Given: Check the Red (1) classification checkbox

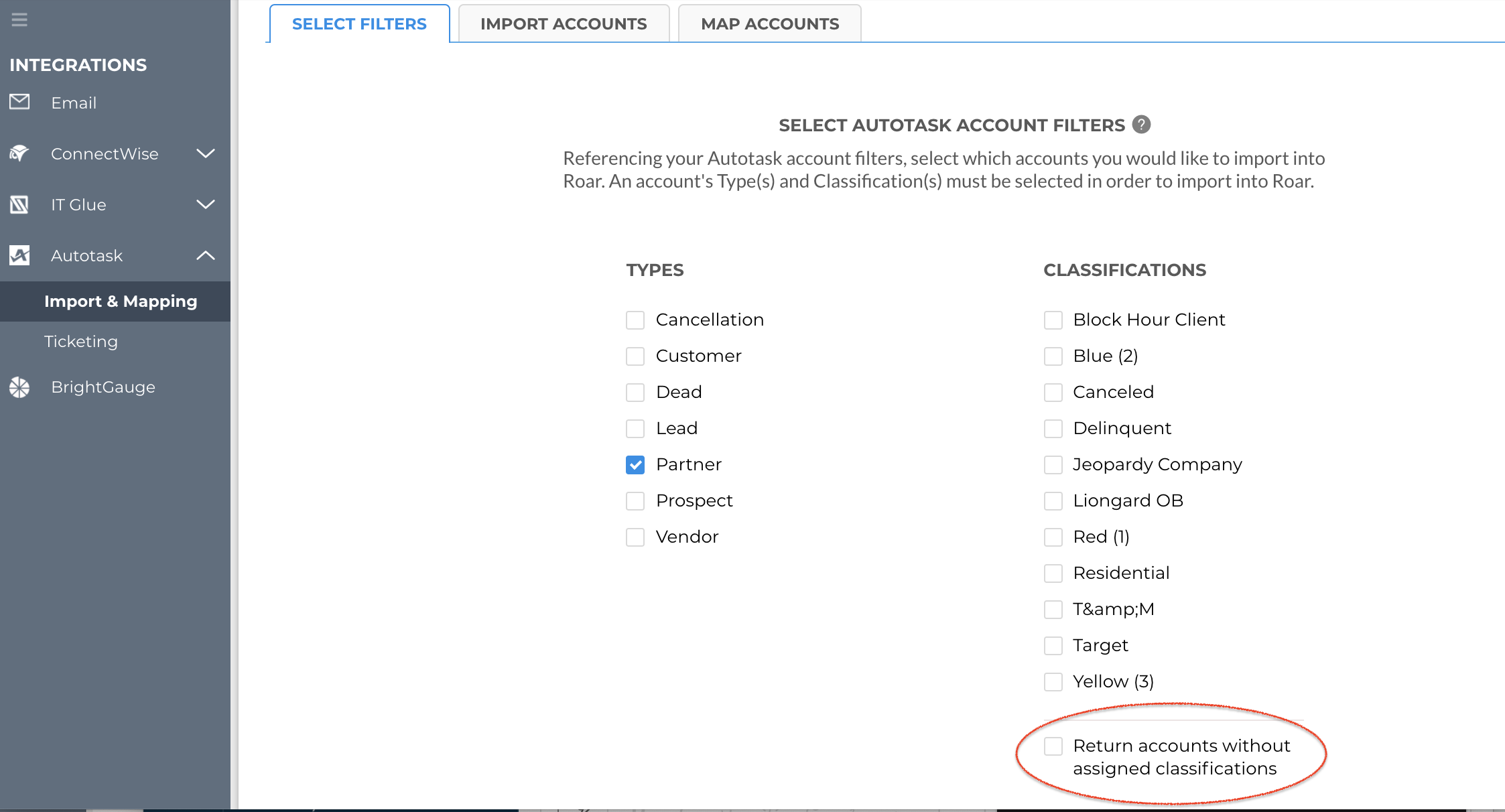Looking at the screenshot, I should point(1053,537).
